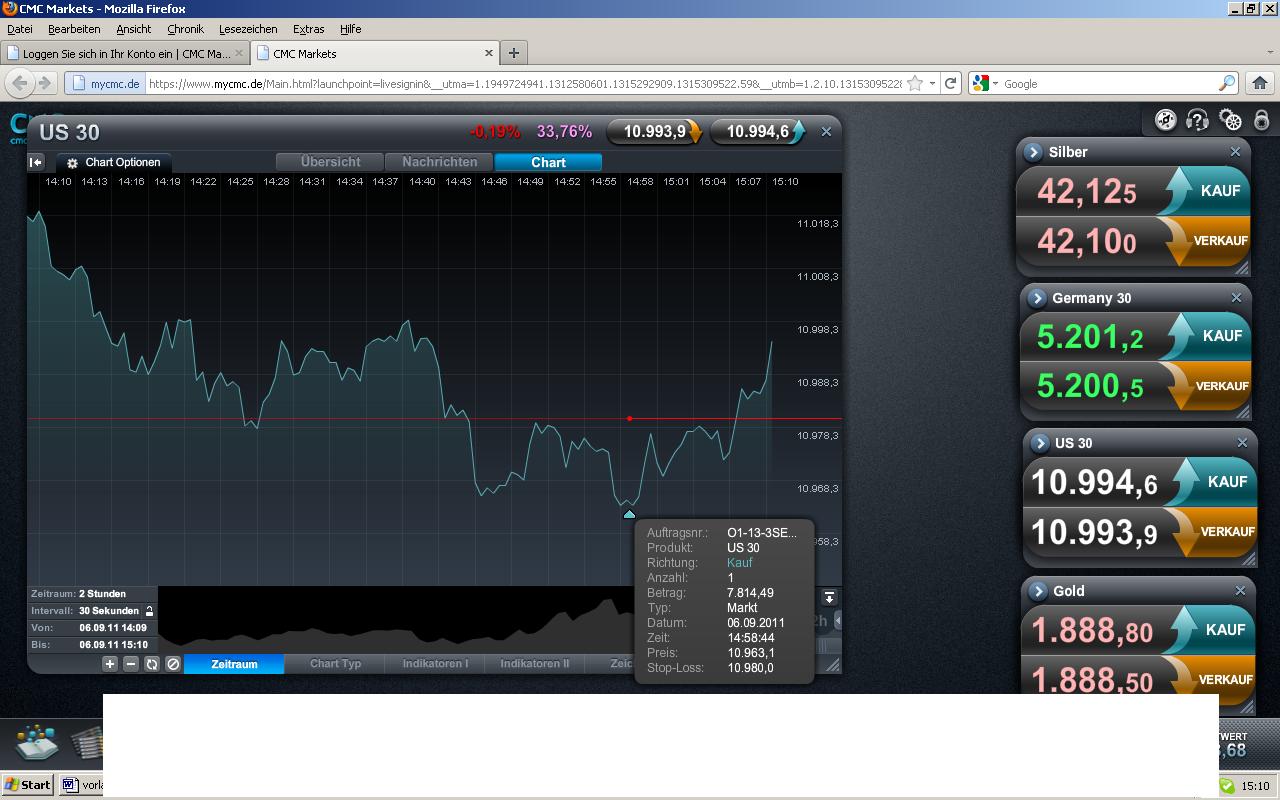The image size is (1280, 800).
Task: Open platform settings gears icon
Action: [x=1231, y=121]
